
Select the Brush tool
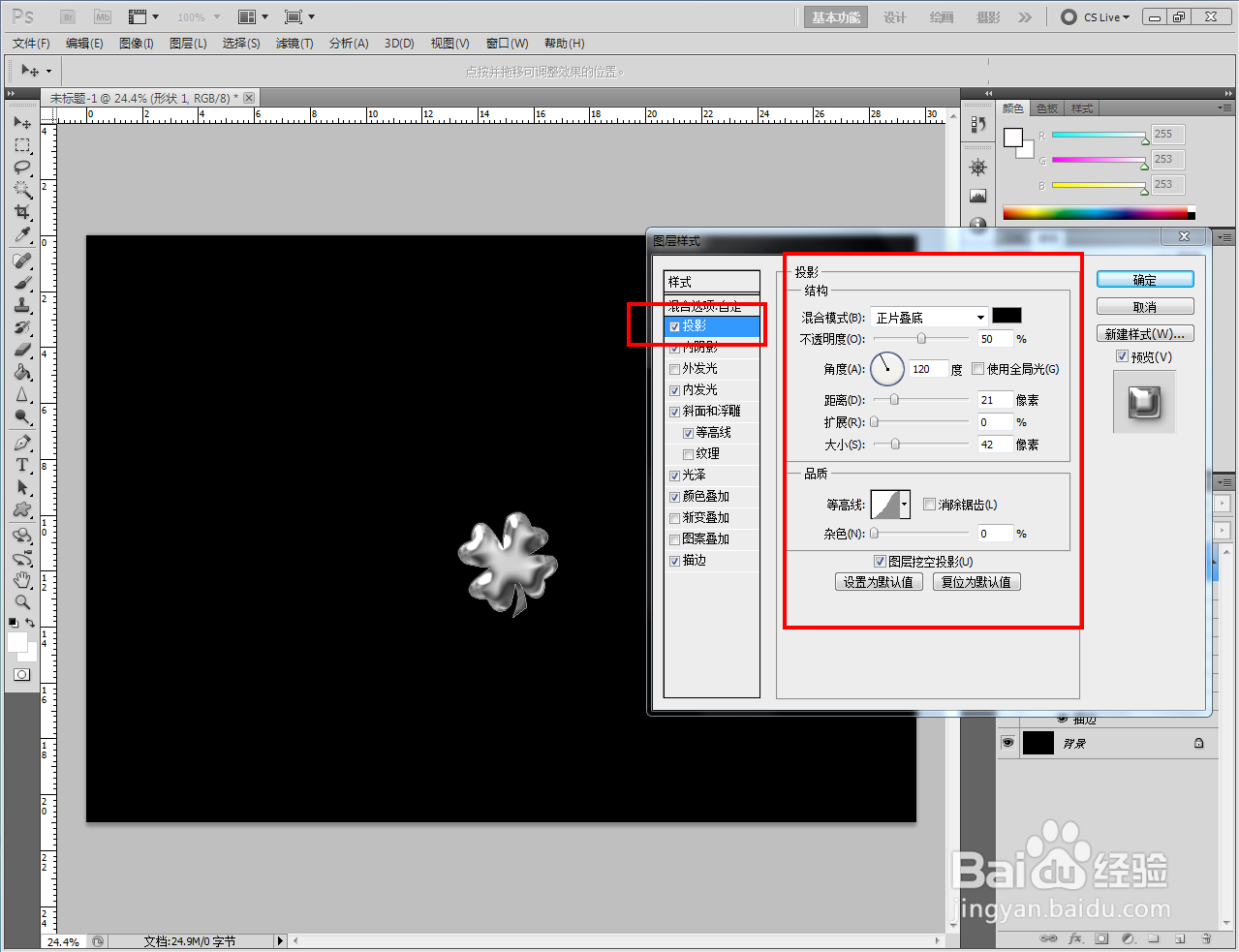click(22, 284)
